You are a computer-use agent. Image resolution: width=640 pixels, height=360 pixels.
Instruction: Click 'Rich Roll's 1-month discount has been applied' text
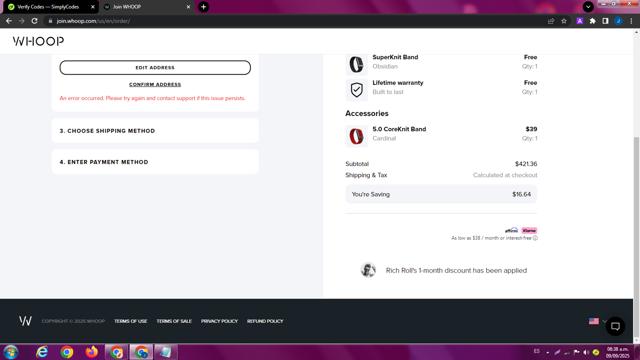(456, 270)
